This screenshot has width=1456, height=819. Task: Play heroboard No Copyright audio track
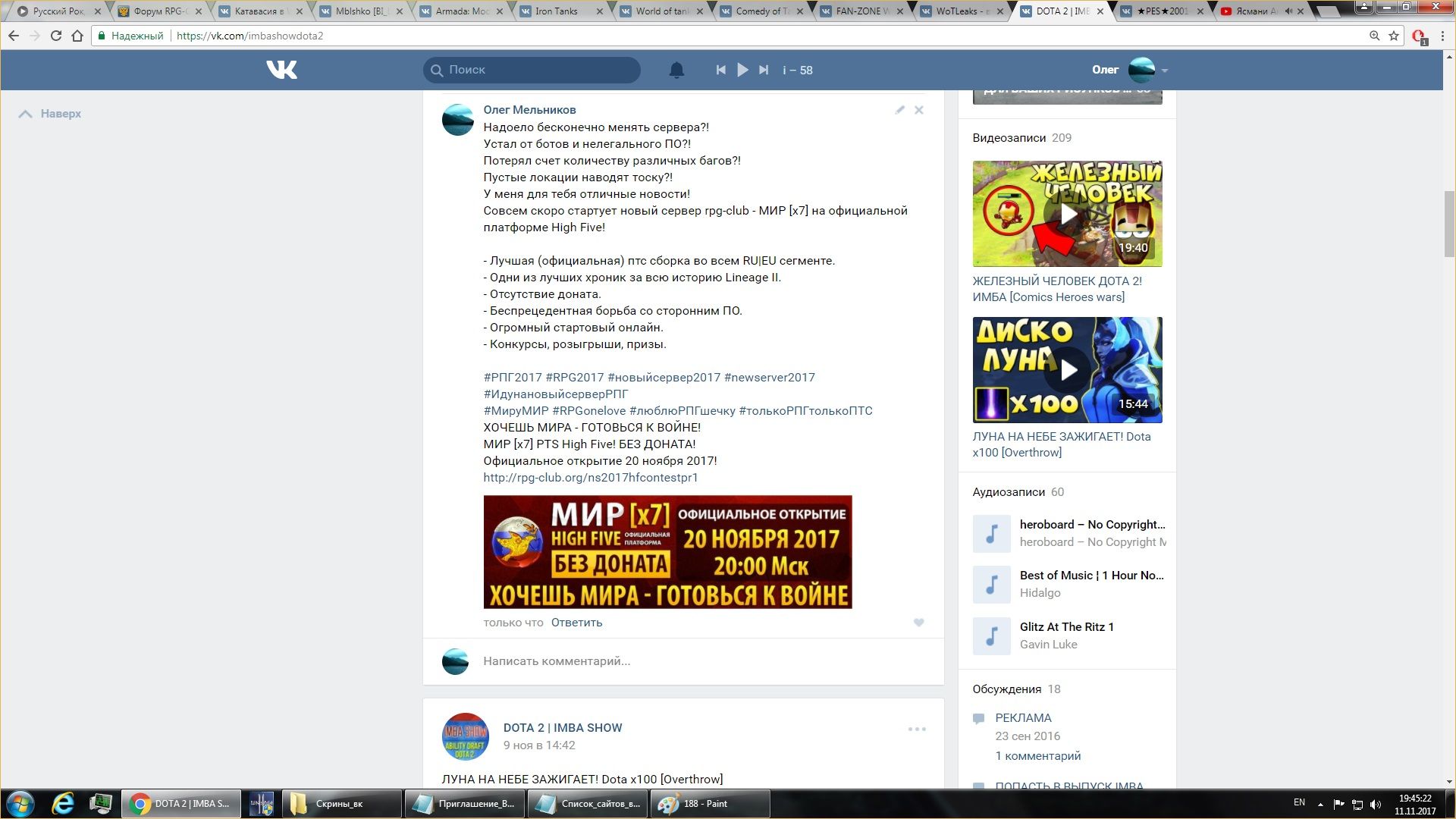coord(991,534)
